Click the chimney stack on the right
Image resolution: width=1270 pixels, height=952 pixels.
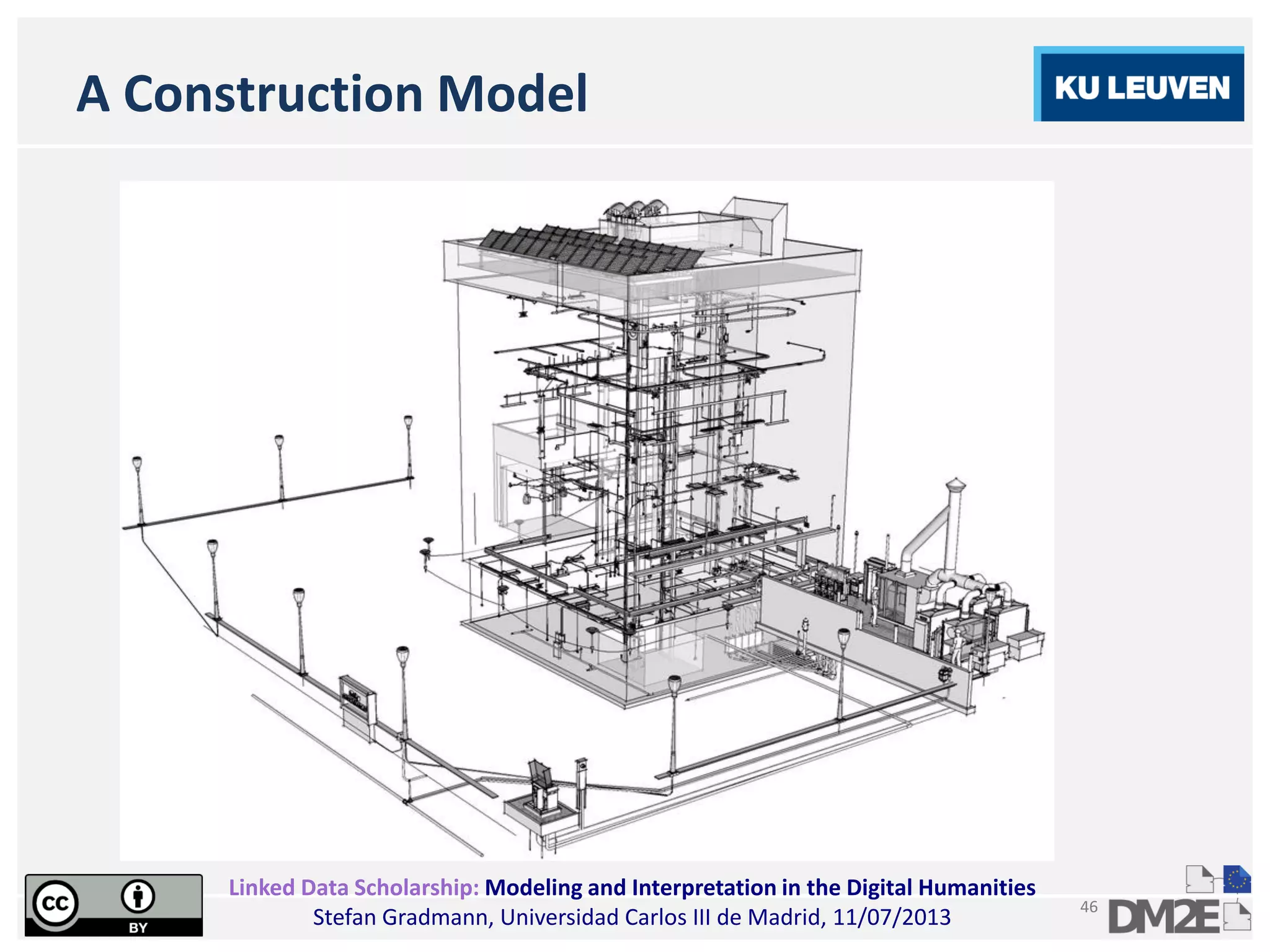click(955, 521)
